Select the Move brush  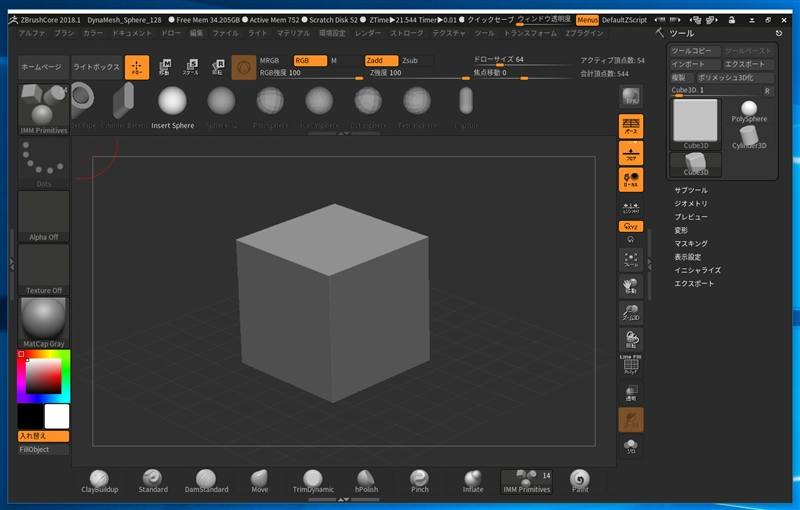pyautogui.click(x=260, y=482)
